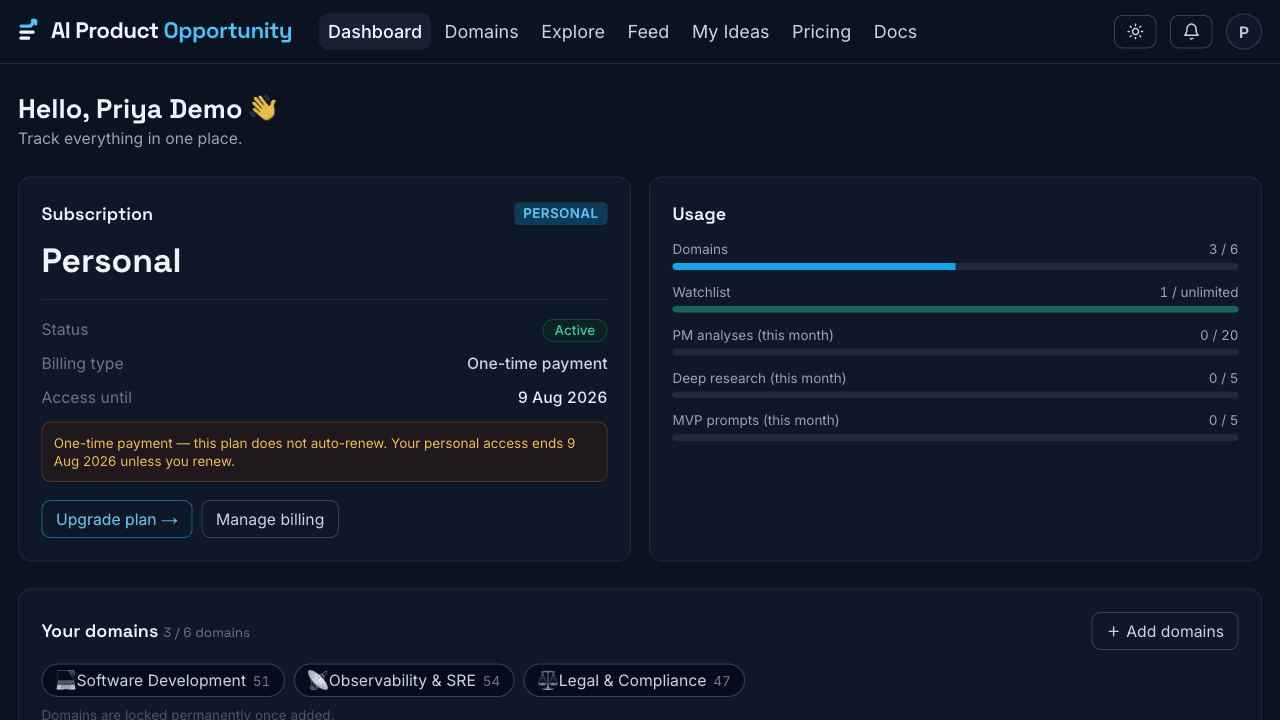Click the Manage billing button

tap(270, 519)
